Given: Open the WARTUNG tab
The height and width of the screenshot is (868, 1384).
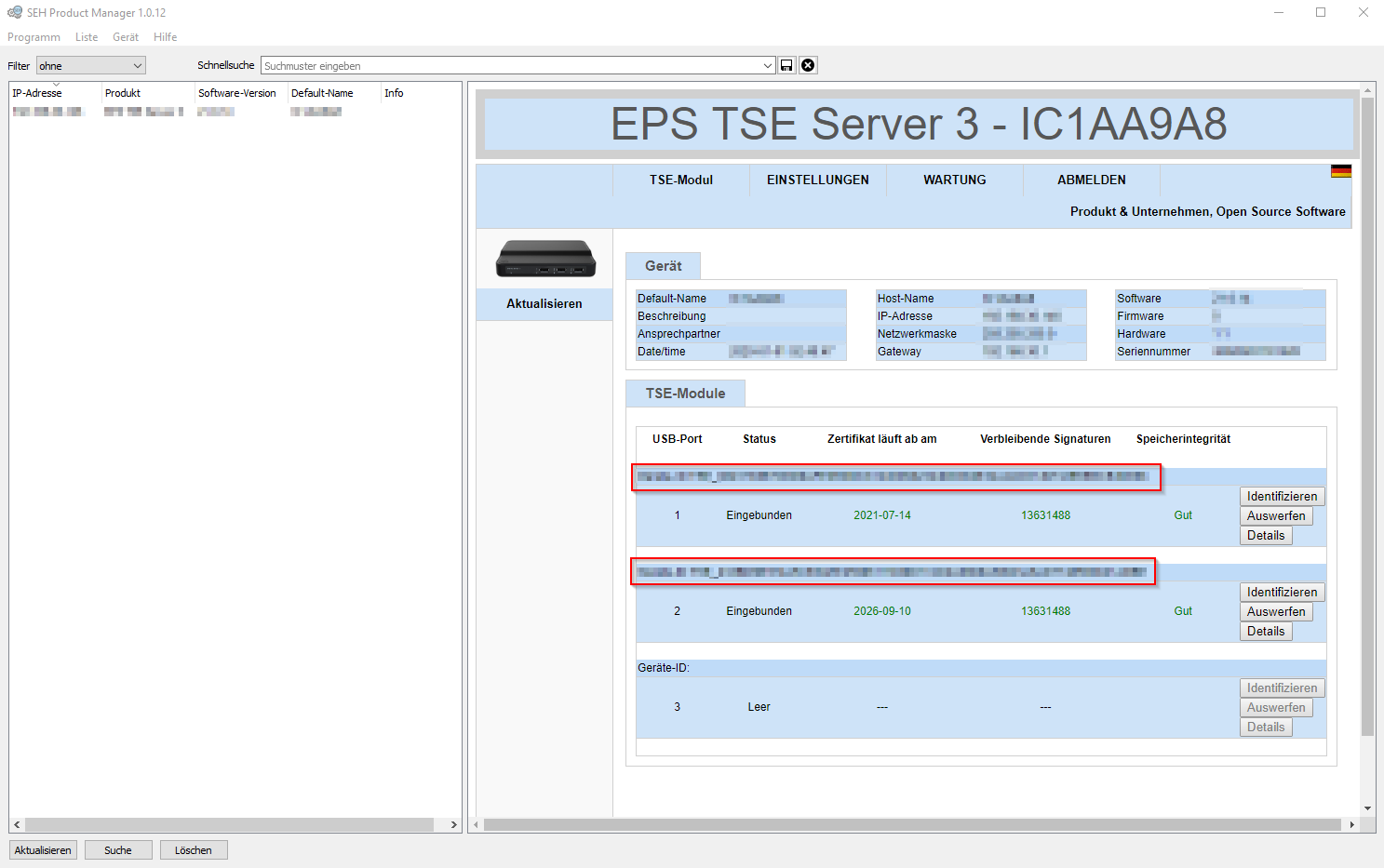Looking at the screenshot, I should click(x=954, y=180).
